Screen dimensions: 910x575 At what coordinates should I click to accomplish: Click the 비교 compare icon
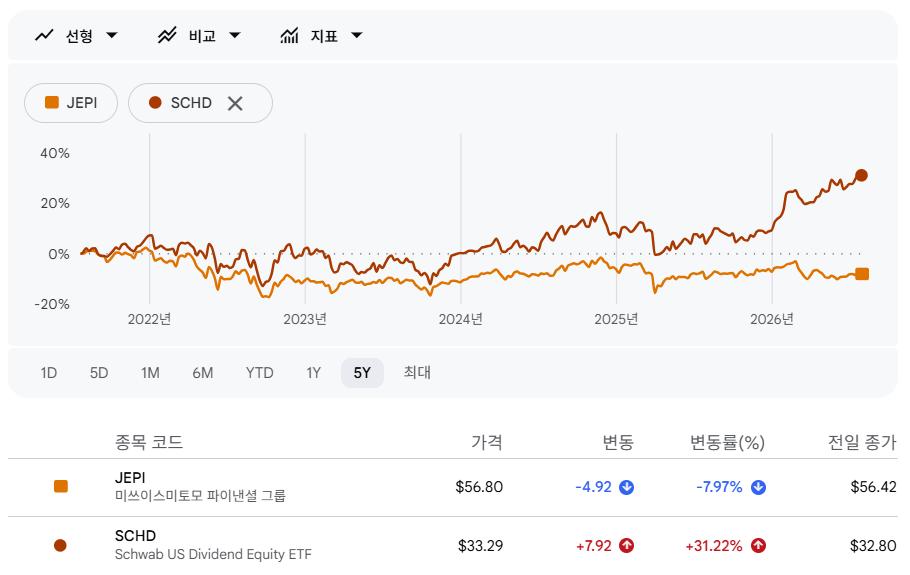pos(167,36)
